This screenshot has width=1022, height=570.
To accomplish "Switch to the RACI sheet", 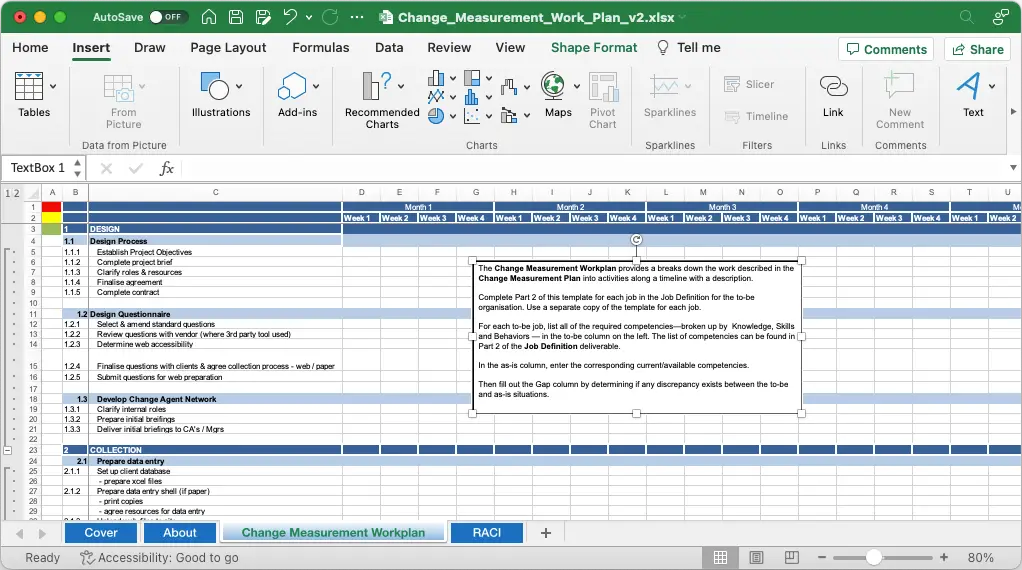I will (x=486, y=533).
